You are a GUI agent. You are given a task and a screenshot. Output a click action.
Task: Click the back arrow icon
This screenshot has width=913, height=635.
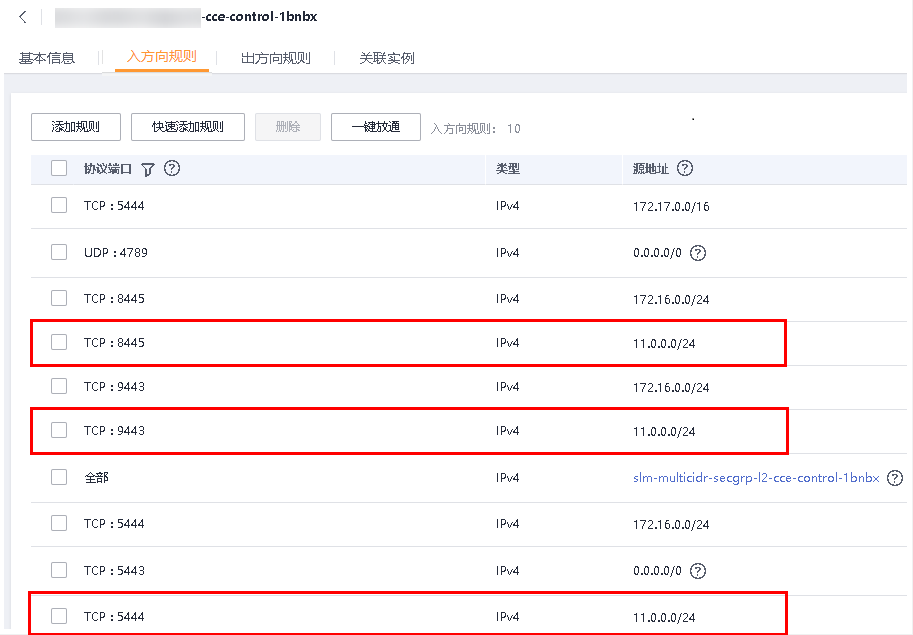[x=23, y=17]
